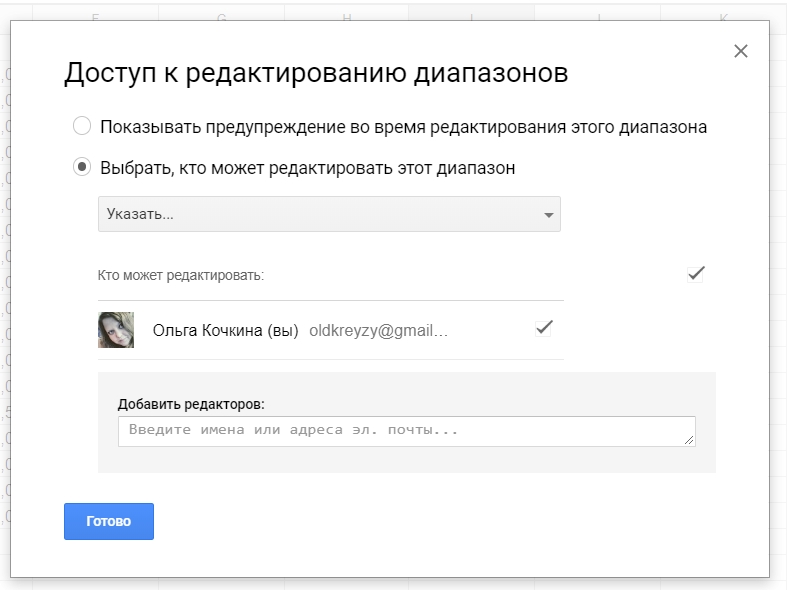Viewport: 787px width, 590px height.
Task: Click column K header behind the dialog
Action: [x=723, y=16]
